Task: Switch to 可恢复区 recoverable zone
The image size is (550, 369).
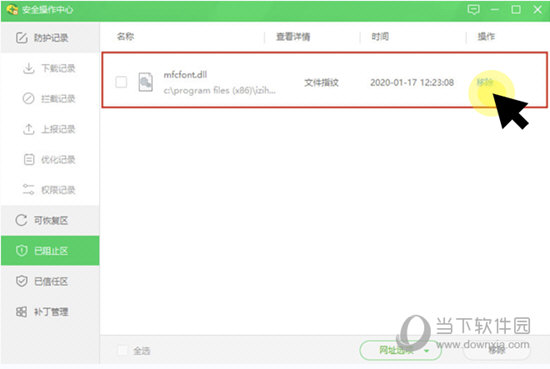Action: pyautogui.click(x=50, y=220)
